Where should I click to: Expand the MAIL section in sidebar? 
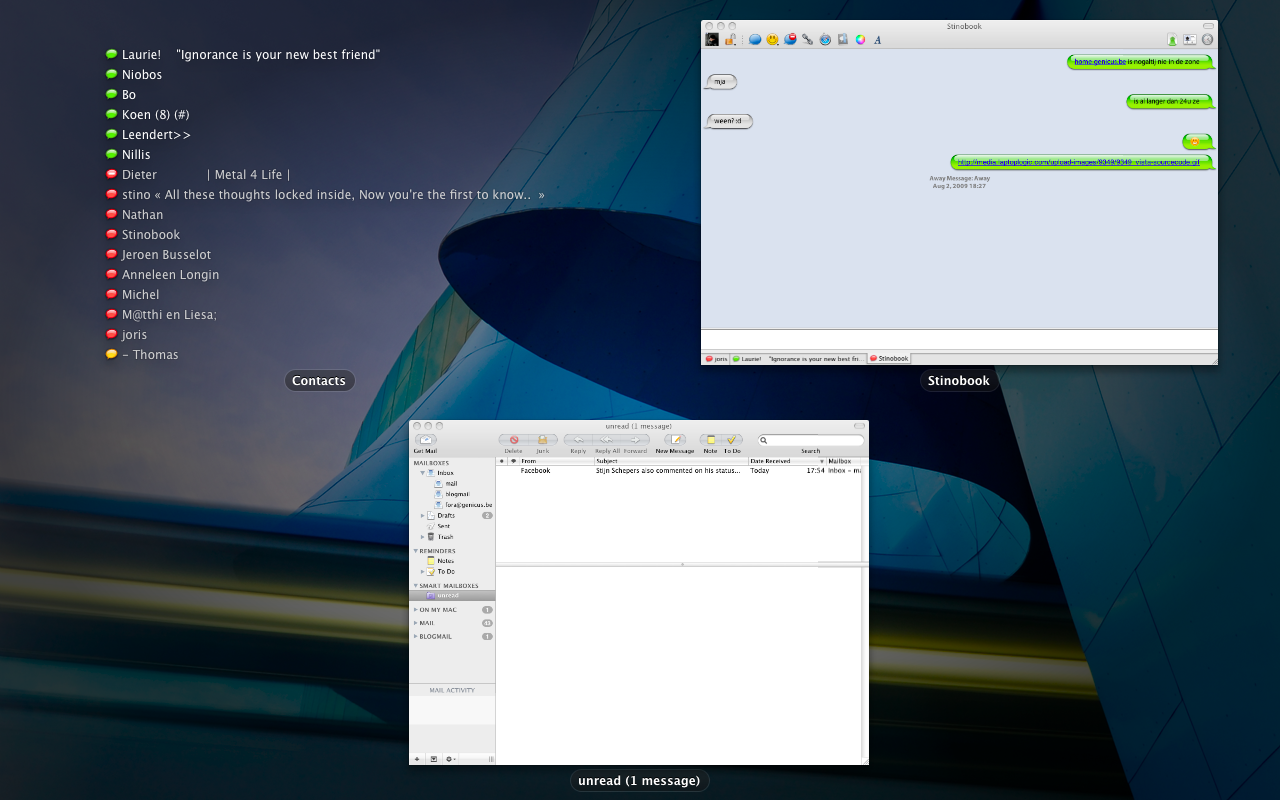pos(415,623)
